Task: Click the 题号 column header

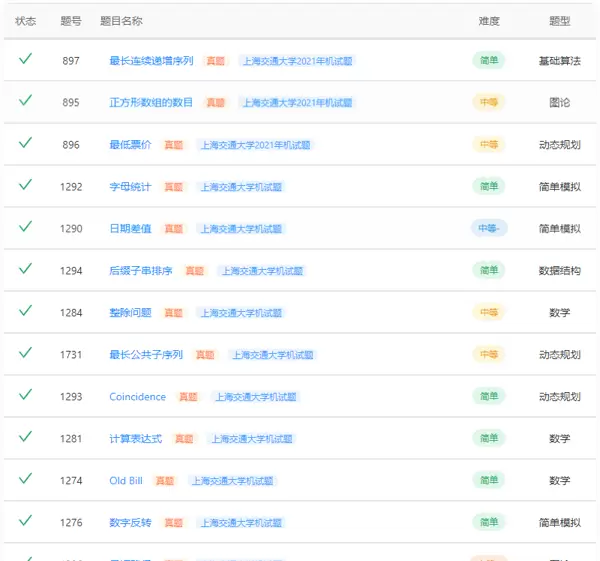Action: [x=71, y=21]
